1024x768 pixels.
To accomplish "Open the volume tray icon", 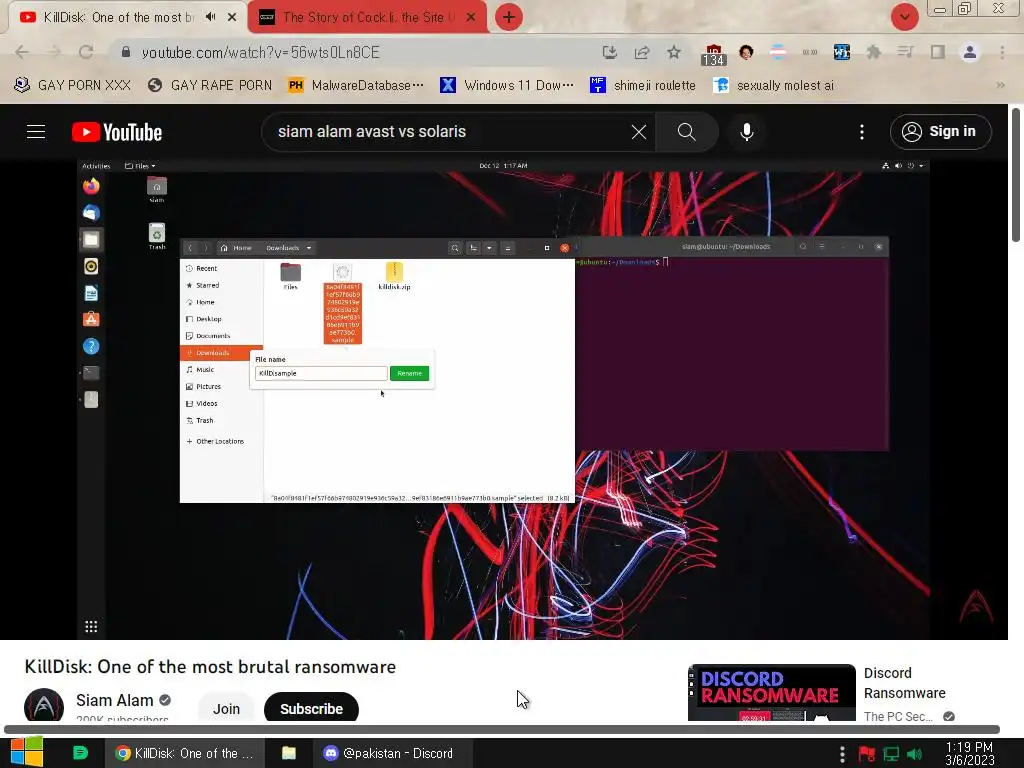I will click(x=915, y=754).
